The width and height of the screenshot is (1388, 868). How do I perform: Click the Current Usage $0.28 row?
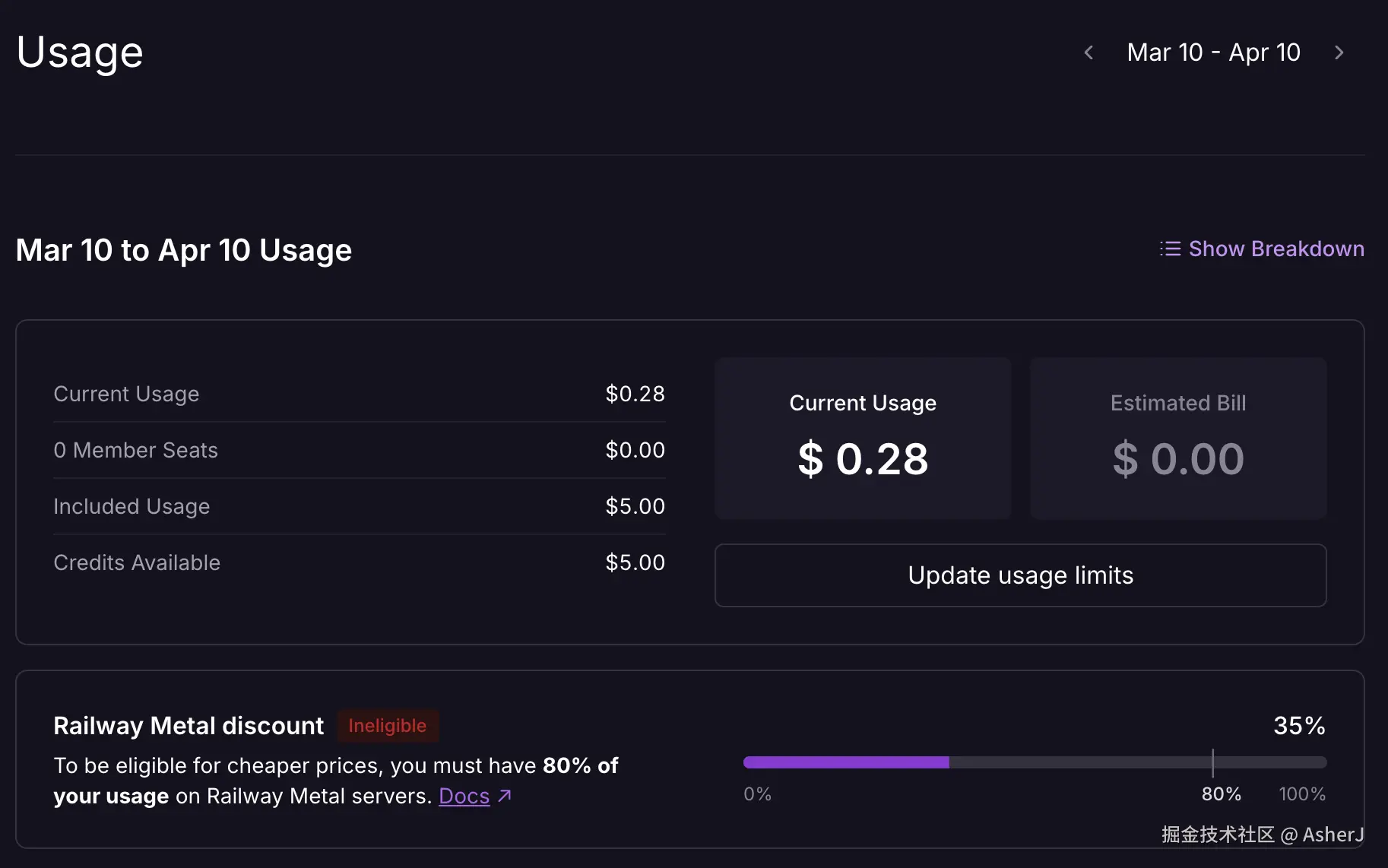pos(359,394)
